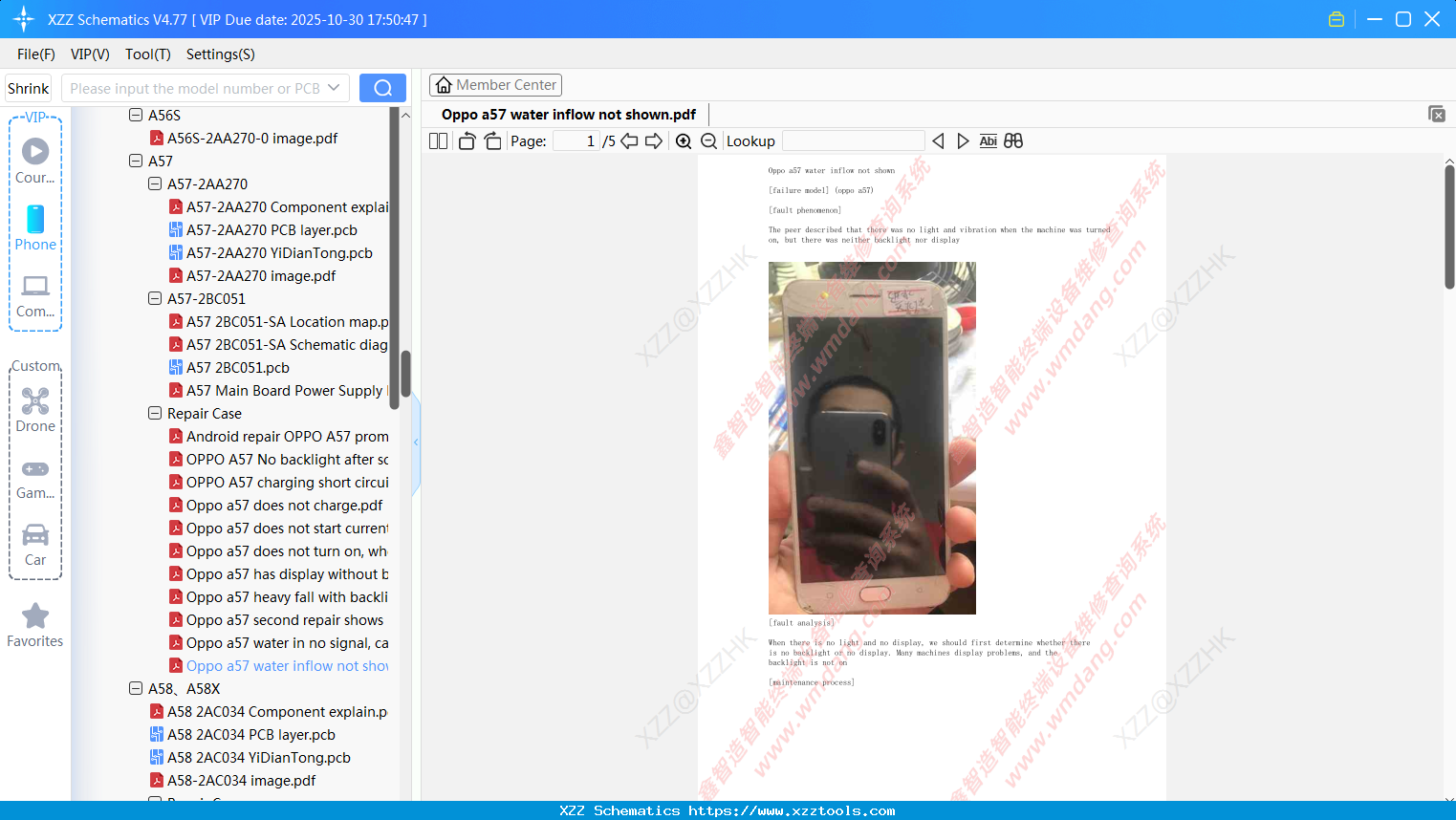Collapse the Repair Case folder
1456x820 pixels.
point(155,413)
